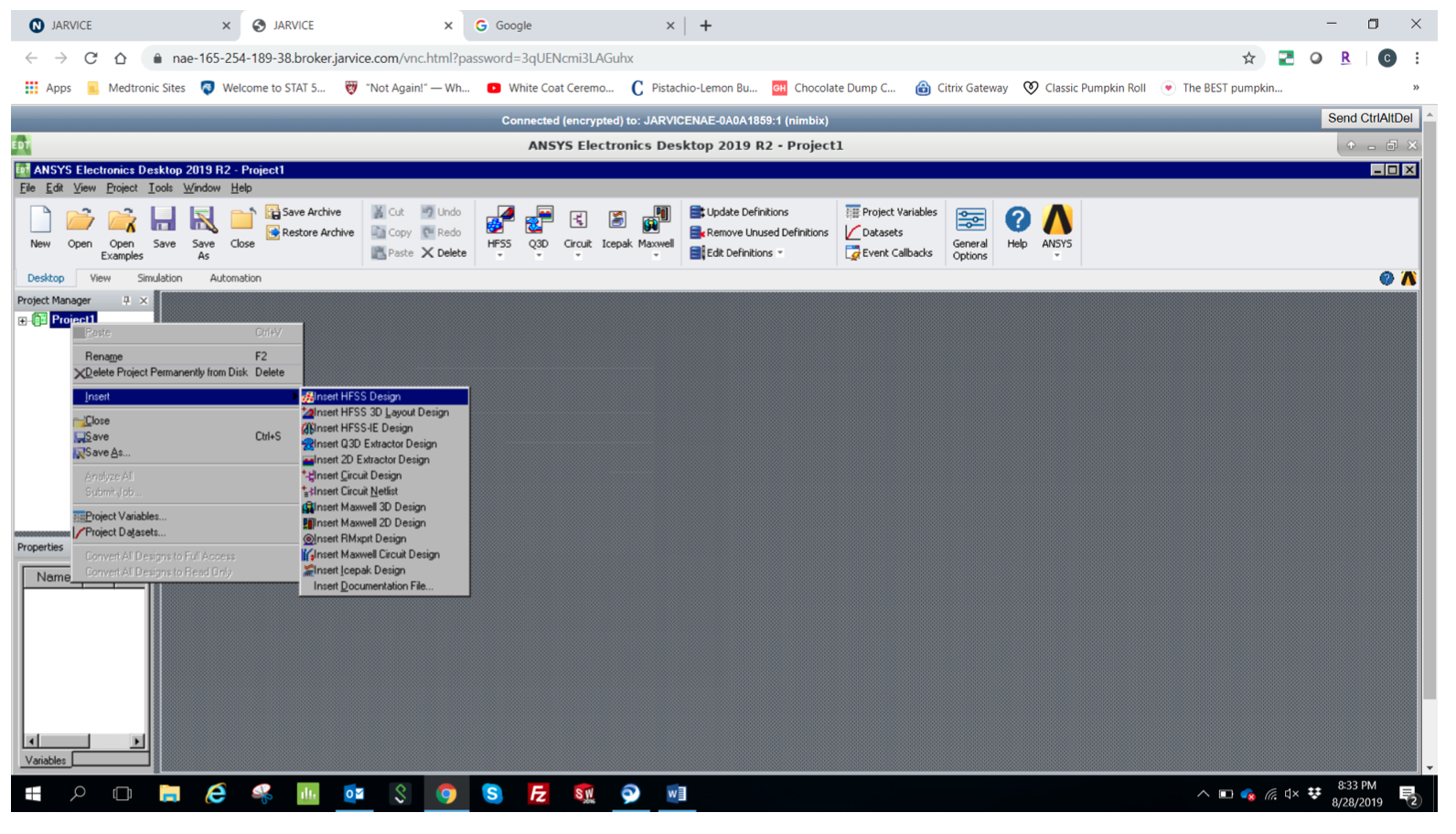Choose Save As... in context menu

186,453
